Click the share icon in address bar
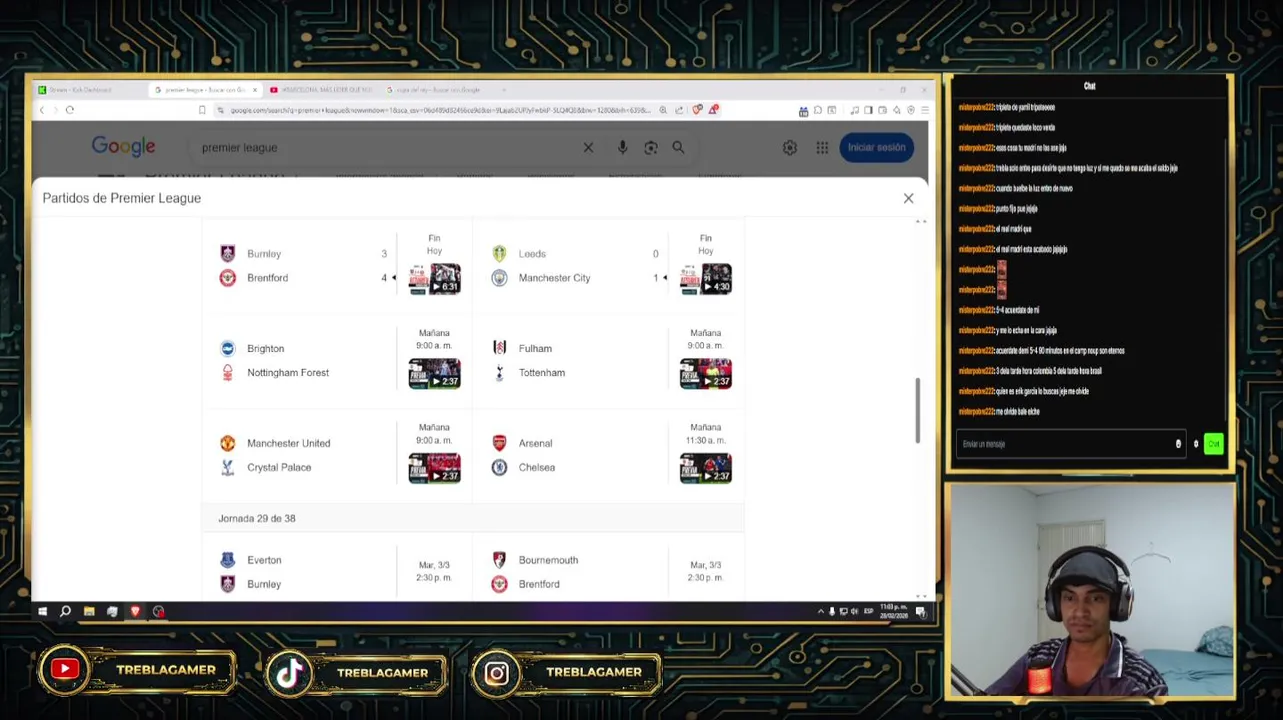 tap(680, 110)
